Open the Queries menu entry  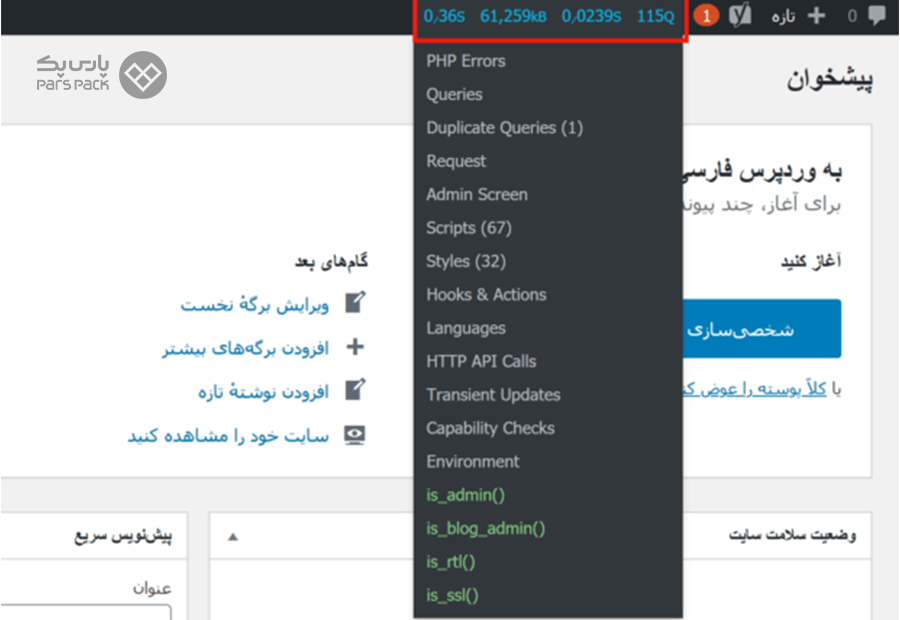pyautogui.click(x=454, y=94)
